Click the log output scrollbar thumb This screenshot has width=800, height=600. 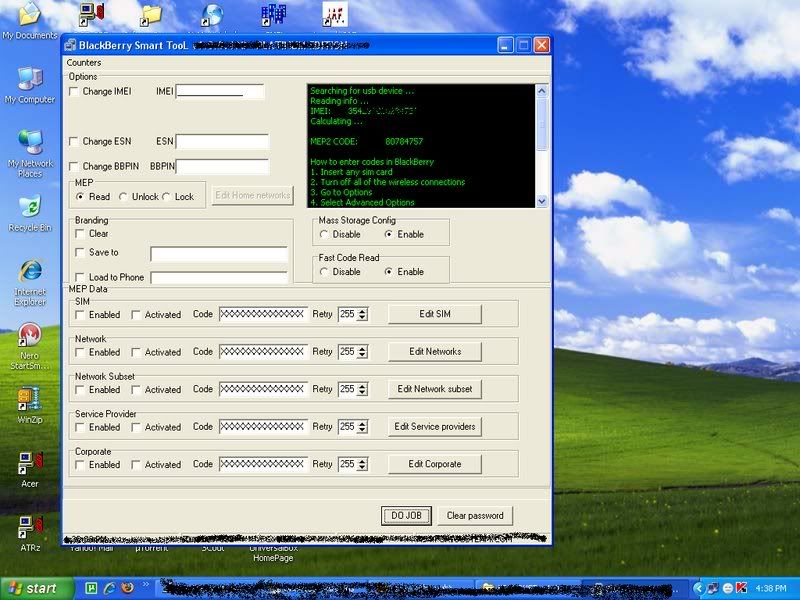tap(542, 124)
